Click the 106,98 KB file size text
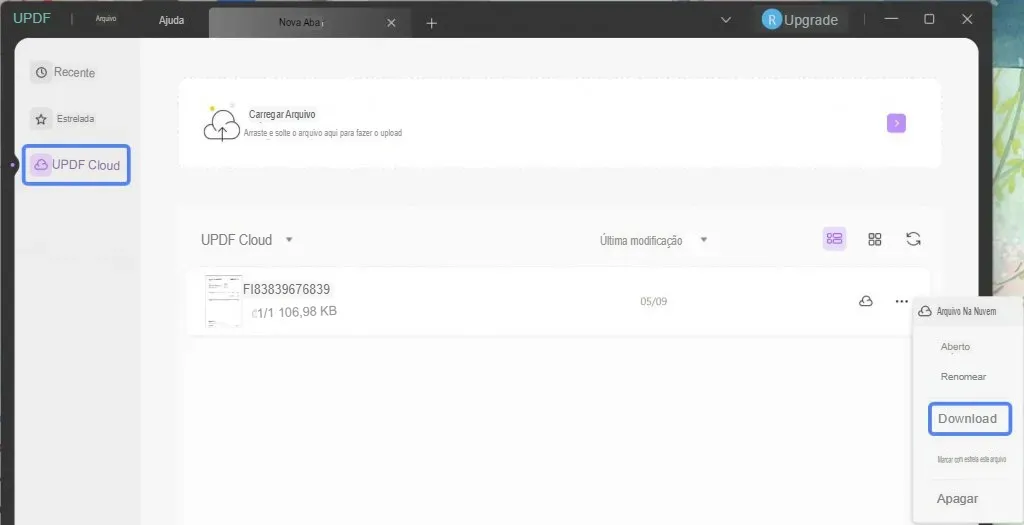 (x=308, y=311)
